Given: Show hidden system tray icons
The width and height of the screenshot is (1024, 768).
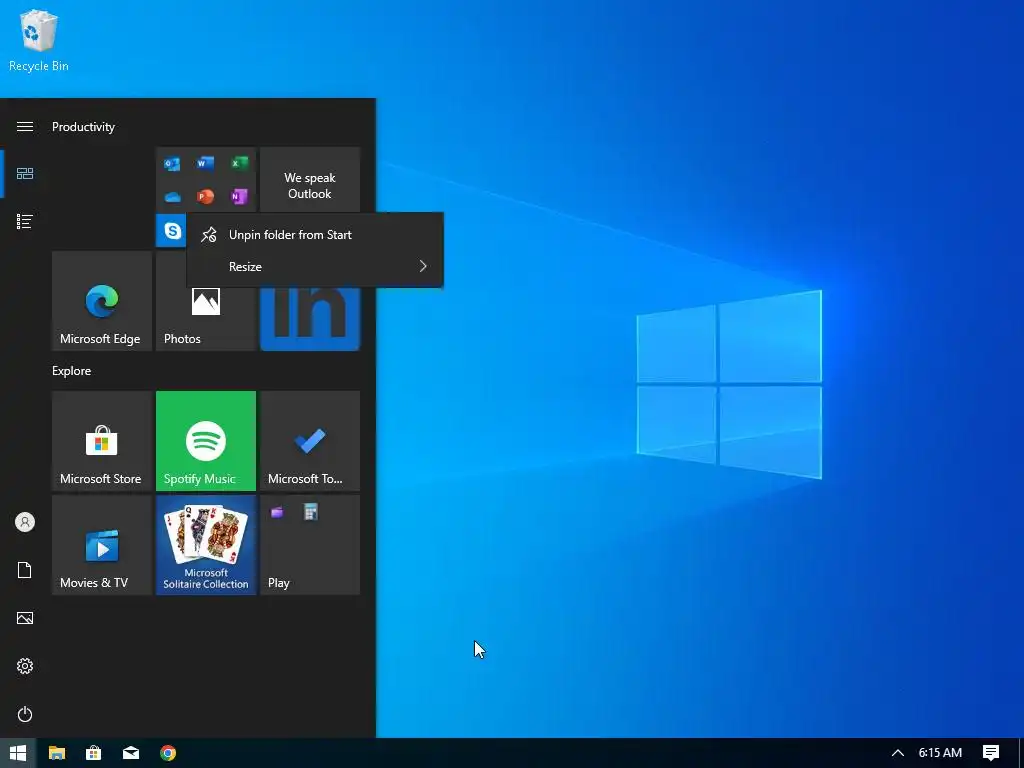Looking at the screenshot, I should click(x=898, y=753).
